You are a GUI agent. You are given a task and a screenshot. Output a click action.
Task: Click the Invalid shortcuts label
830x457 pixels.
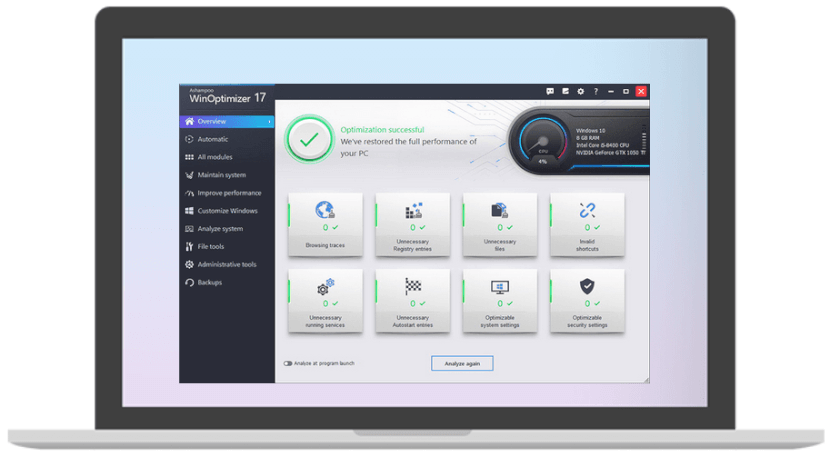(x=587, y=245)
